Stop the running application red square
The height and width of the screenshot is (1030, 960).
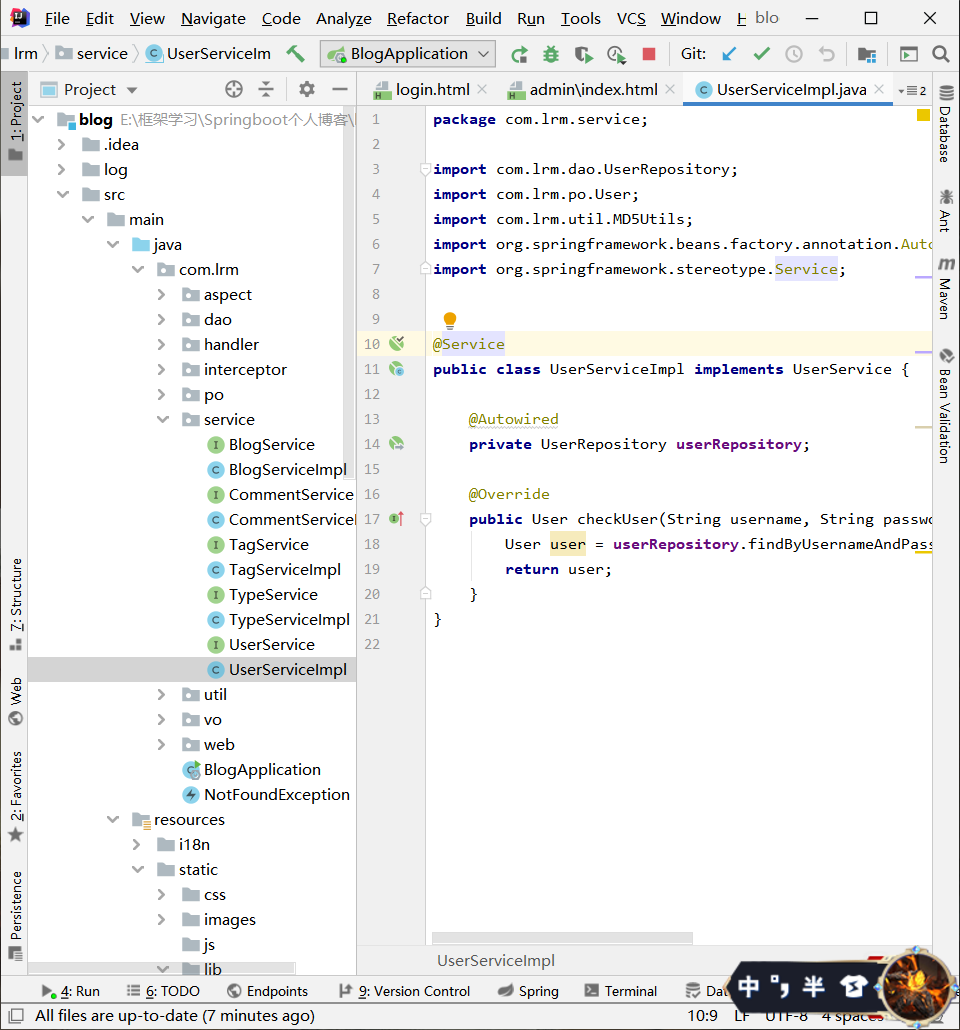(649, 54)
